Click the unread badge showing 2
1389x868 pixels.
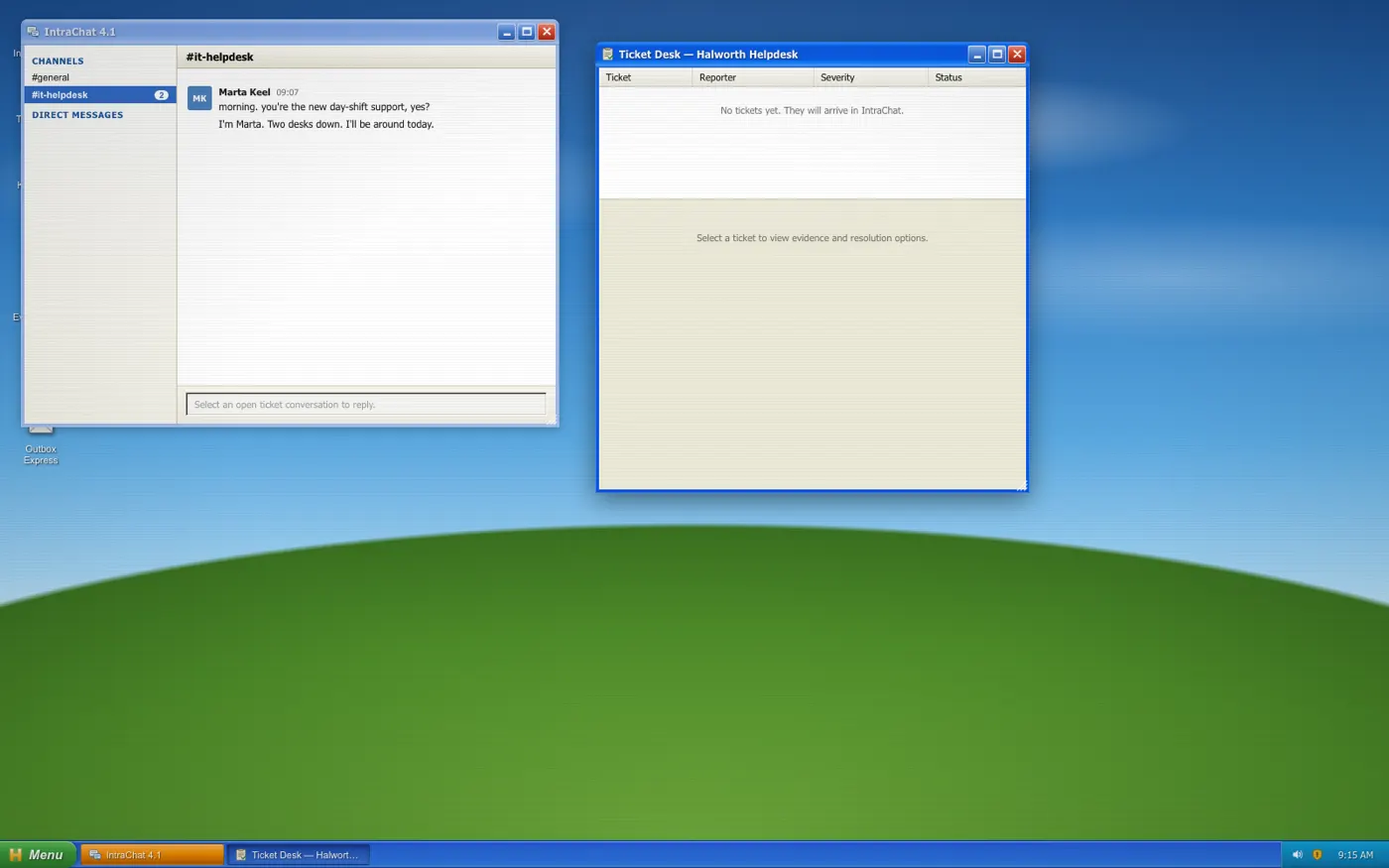pyautogui.click(x=161, y=95)
